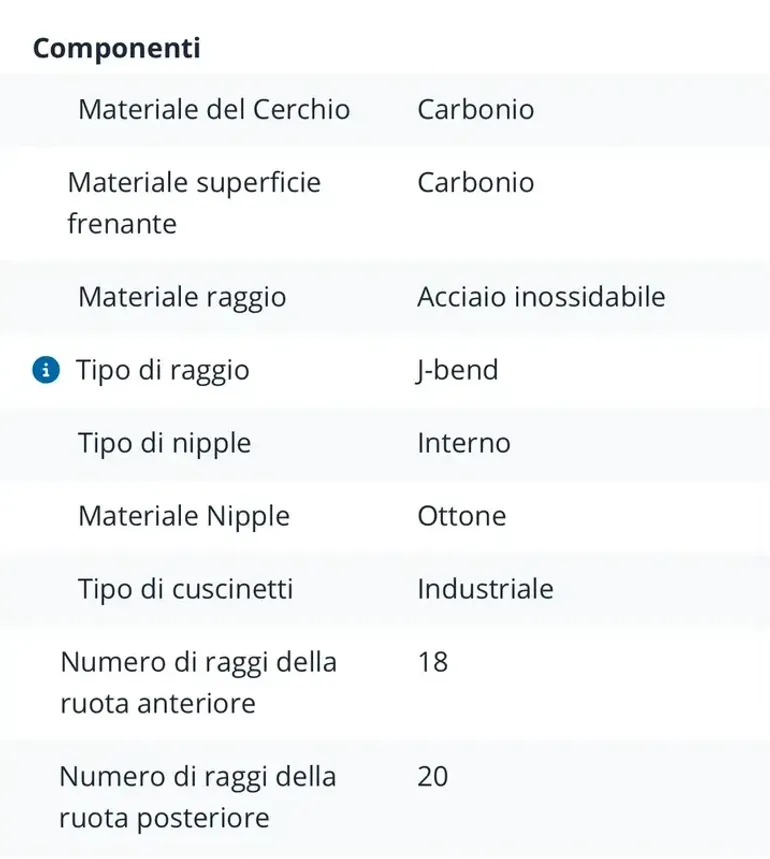Select the value 20 for ruota posteriore
The image size is (770, 859).
pos(433,776)
